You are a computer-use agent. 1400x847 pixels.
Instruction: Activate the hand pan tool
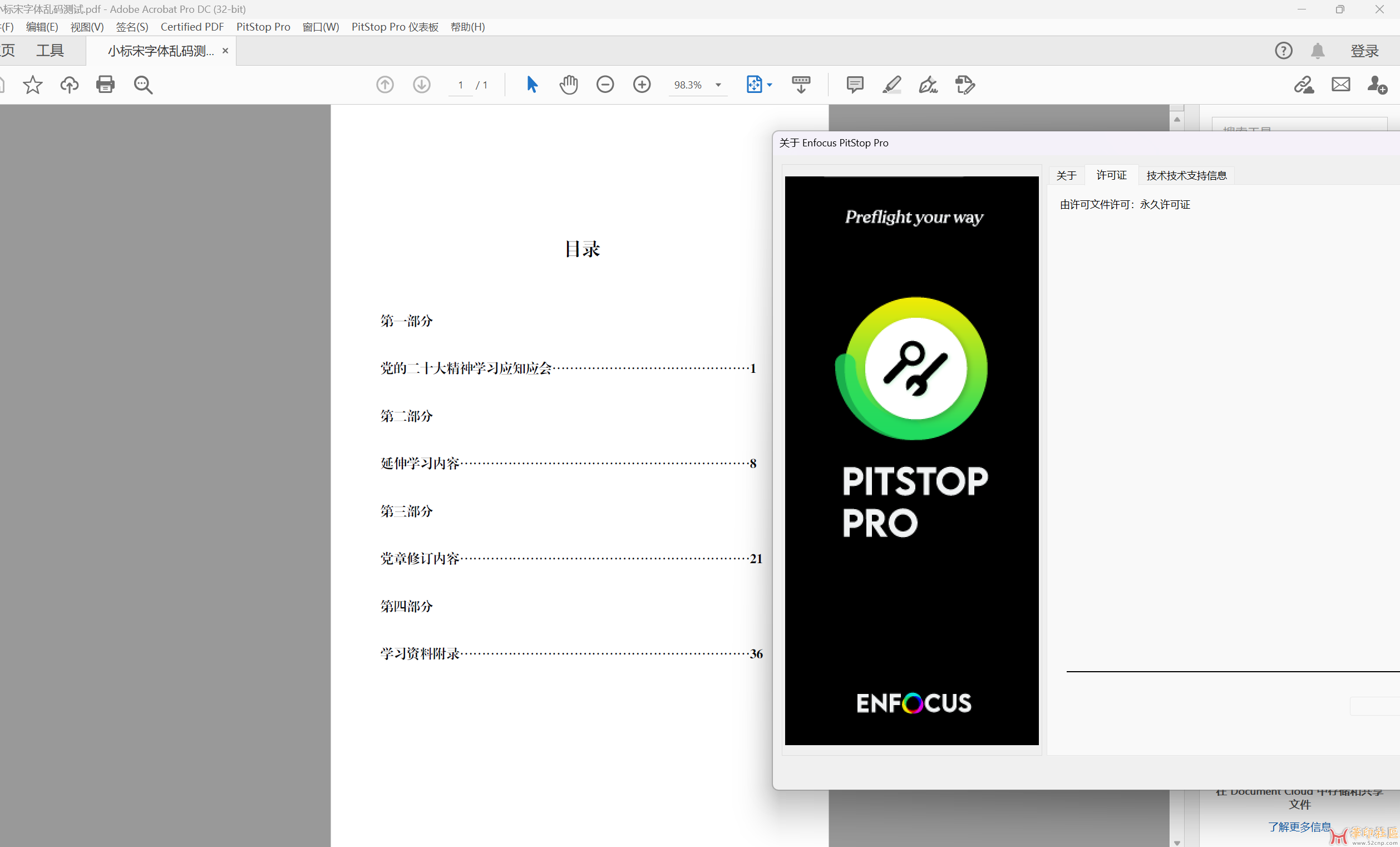(568, 85)
